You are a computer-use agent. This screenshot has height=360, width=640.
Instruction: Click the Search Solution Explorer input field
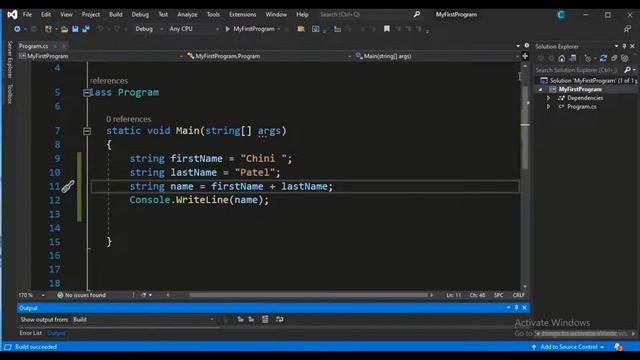(579, 70)
